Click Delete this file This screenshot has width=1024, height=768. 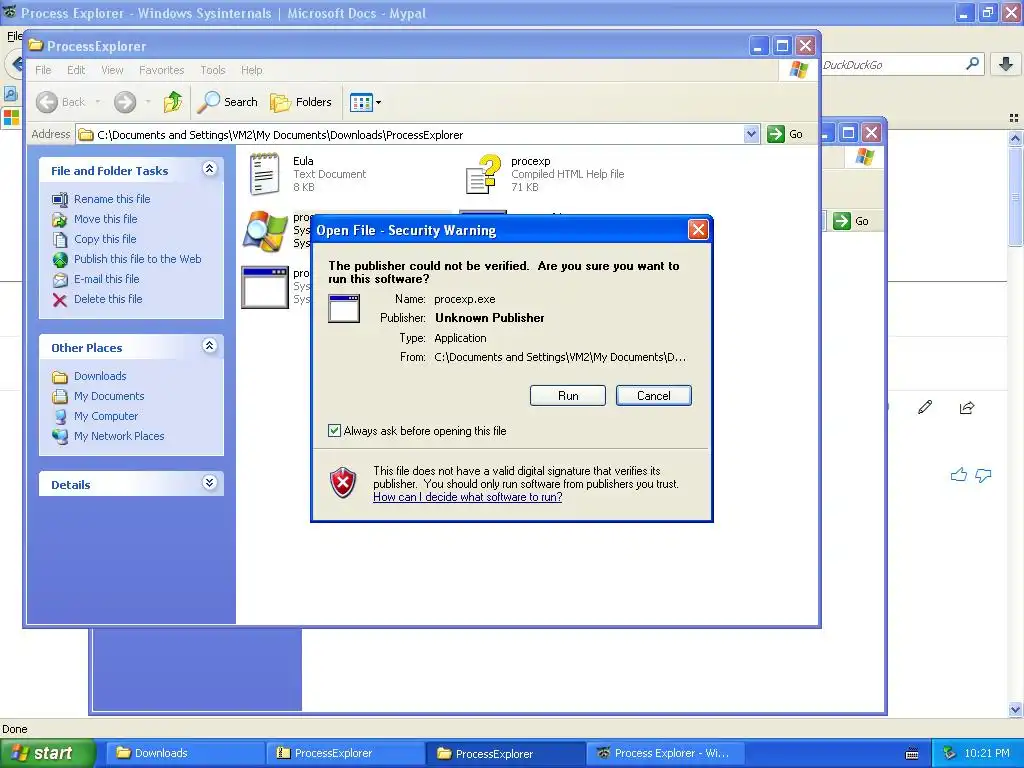pos(108,299)
